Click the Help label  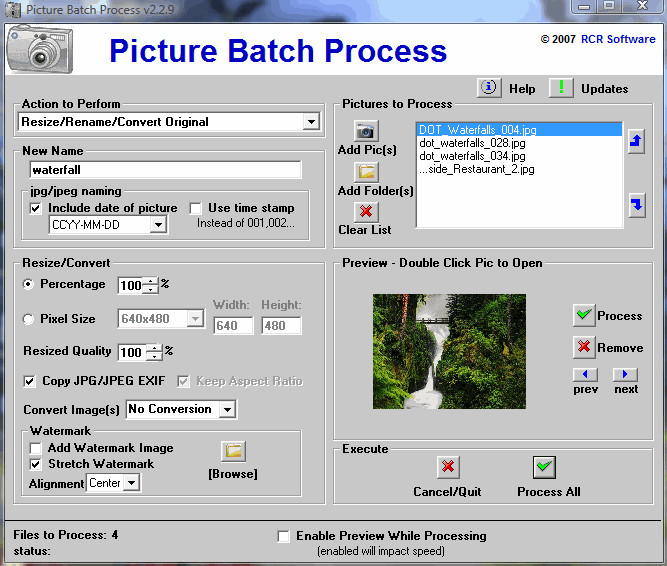tap(522, 88)
